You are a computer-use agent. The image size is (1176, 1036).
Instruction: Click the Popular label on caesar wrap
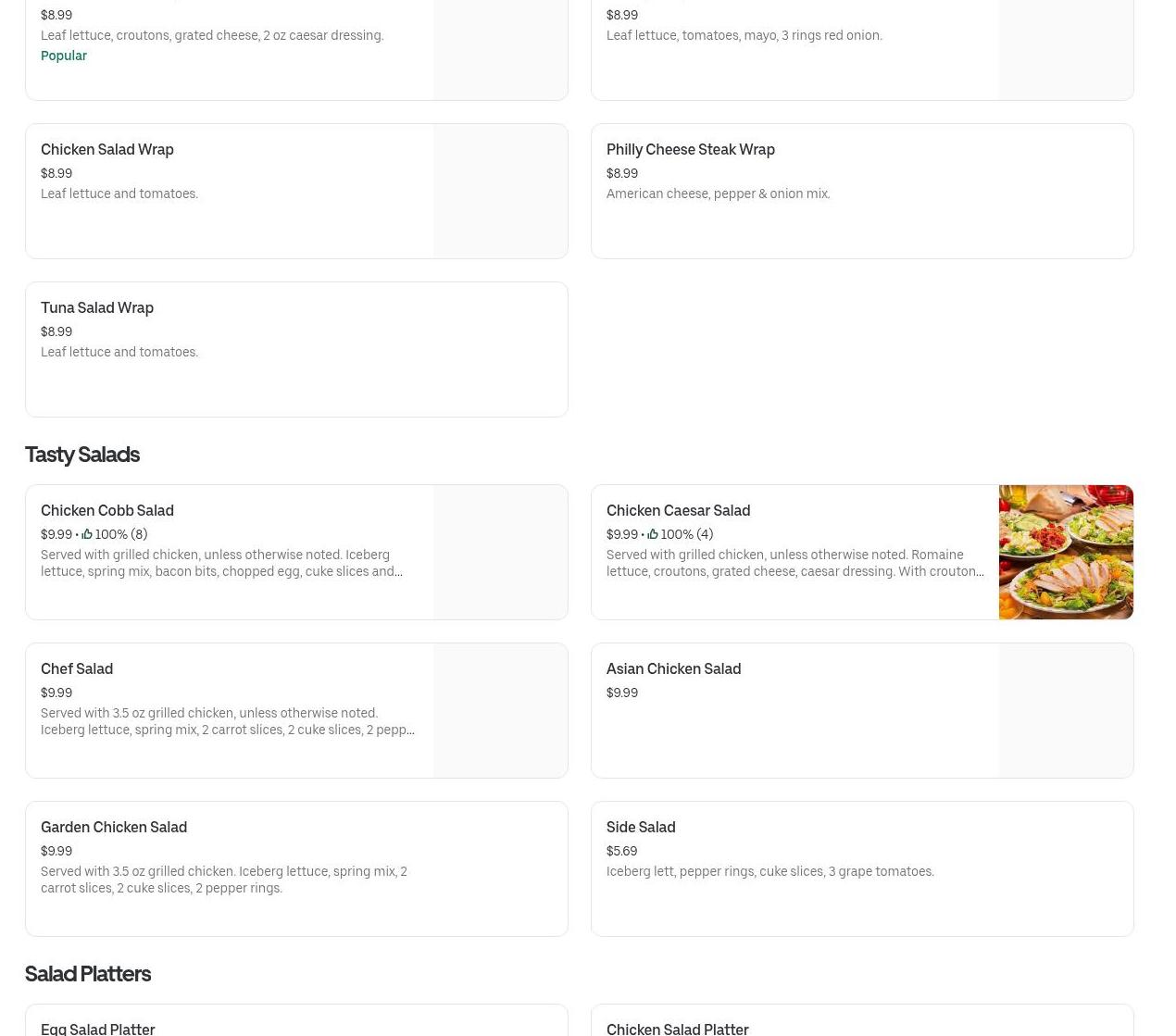coord(64,56)
